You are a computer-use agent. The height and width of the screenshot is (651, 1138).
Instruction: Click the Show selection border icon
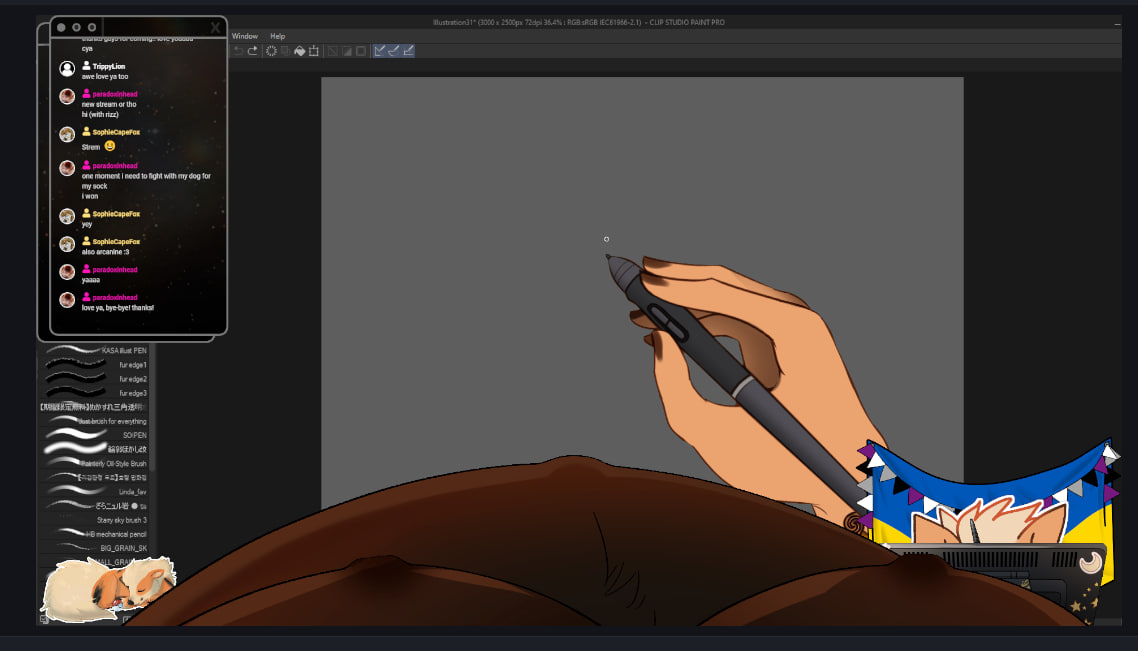click(x=360, y=51)
